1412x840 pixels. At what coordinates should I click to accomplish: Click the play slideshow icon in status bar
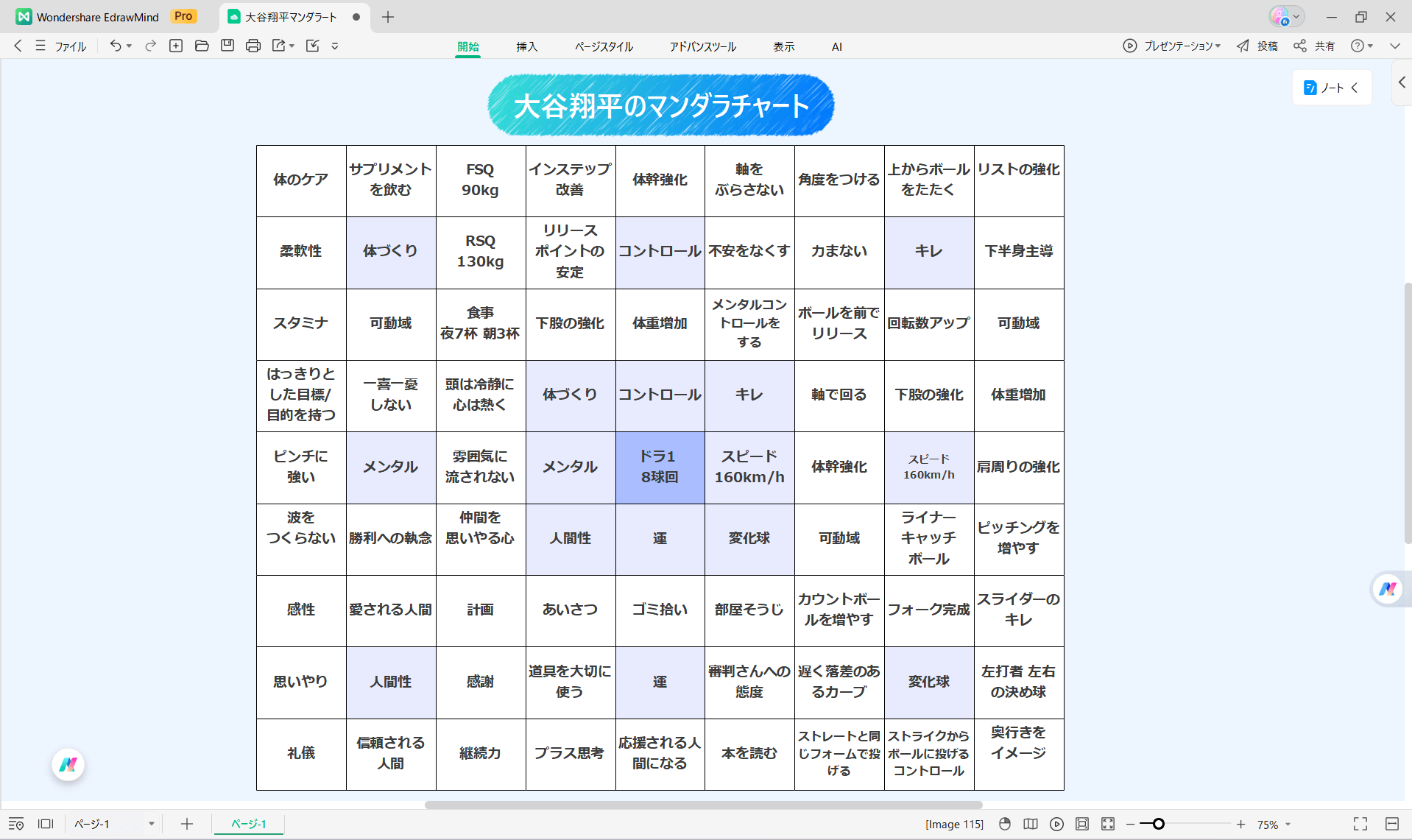[x=1056, y=824]
